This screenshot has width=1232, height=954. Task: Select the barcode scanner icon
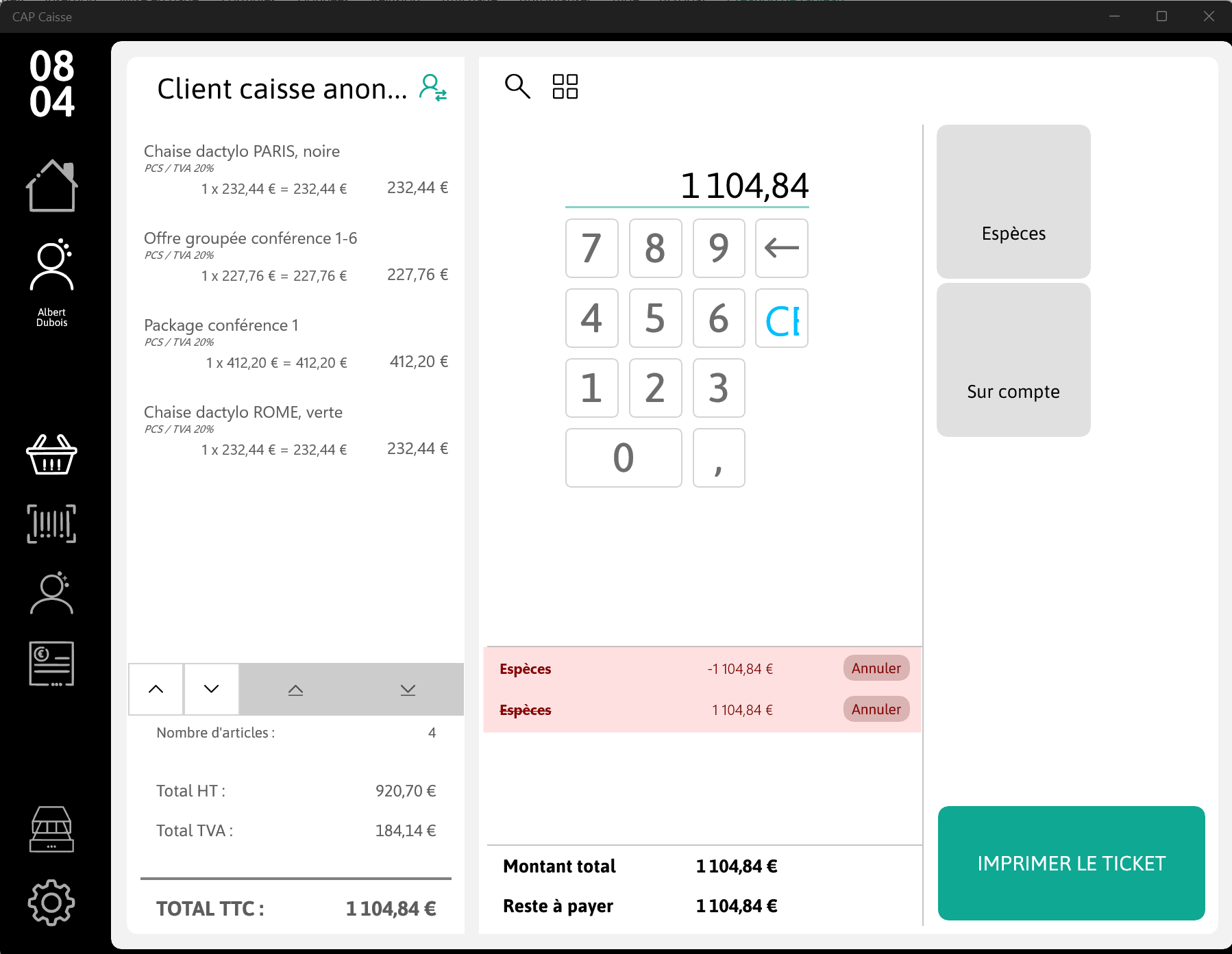pos(51,524)
